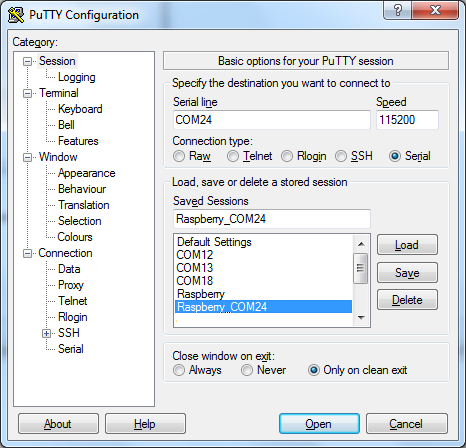Click the Open button

(x=319, y=424)
